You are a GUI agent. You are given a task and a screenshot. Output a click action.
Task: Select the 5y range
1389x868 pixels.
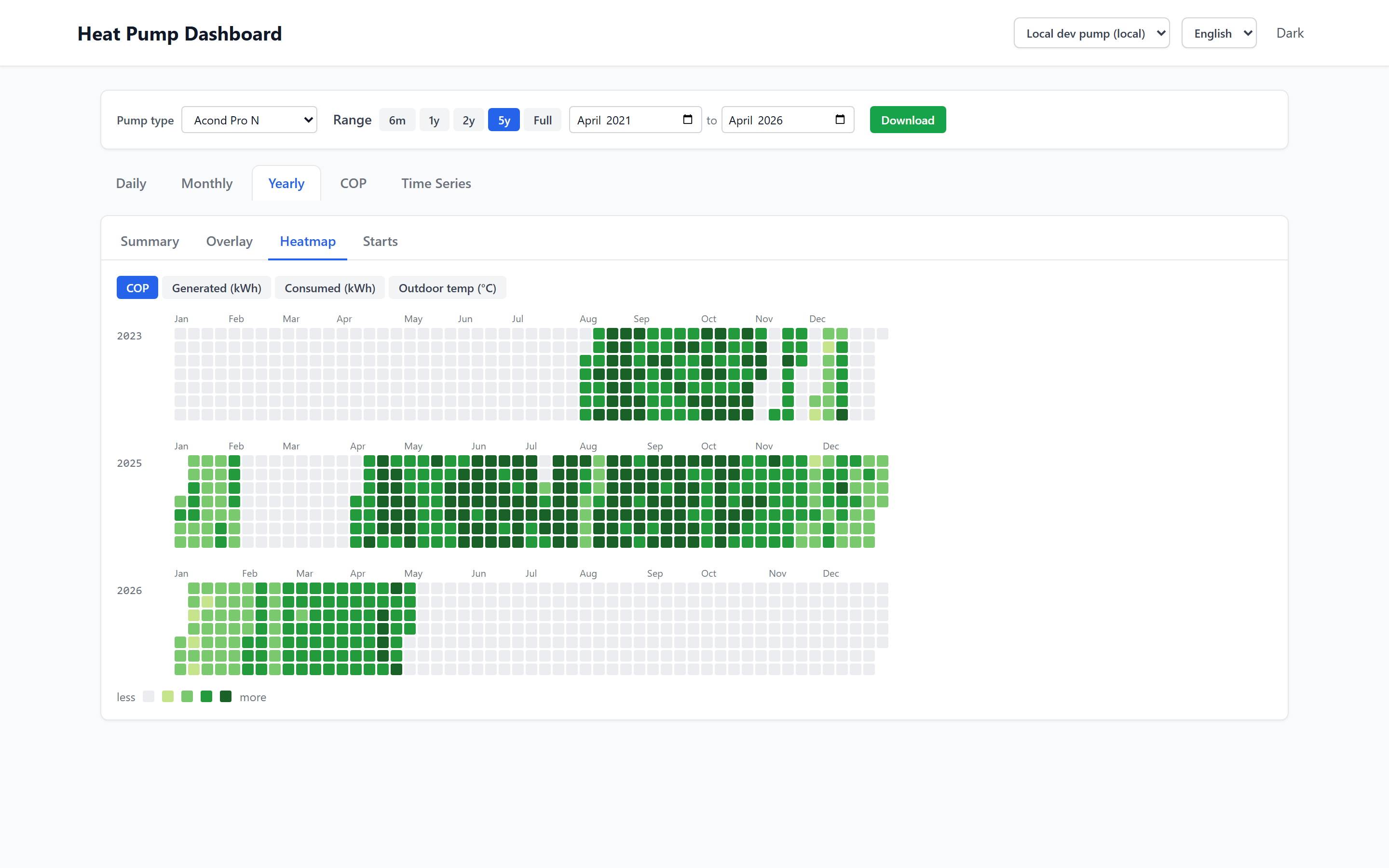[504, 120]
